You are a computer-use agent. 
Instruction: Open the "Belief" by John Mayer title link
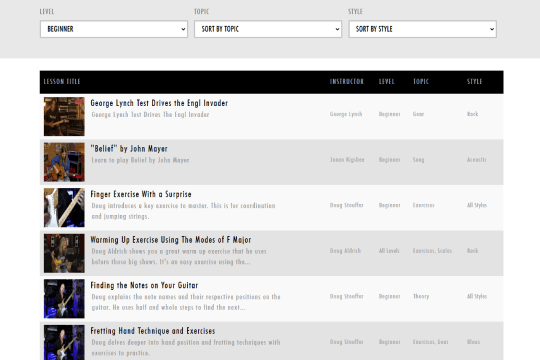129,149
